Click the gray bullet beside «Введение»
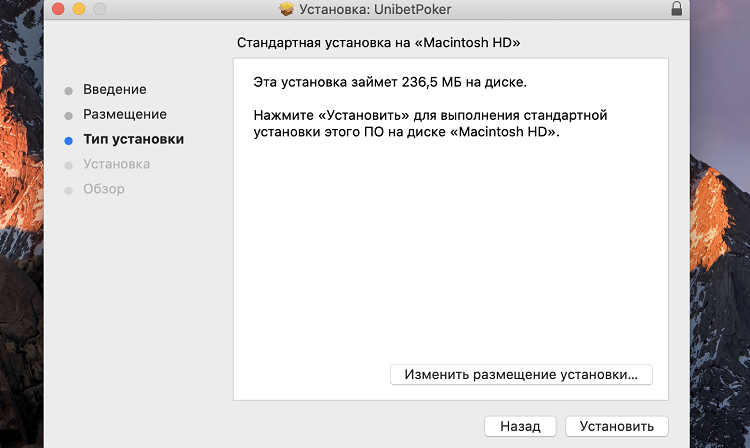750x448 pixels. pyautogui.click(x=68, y=91)
